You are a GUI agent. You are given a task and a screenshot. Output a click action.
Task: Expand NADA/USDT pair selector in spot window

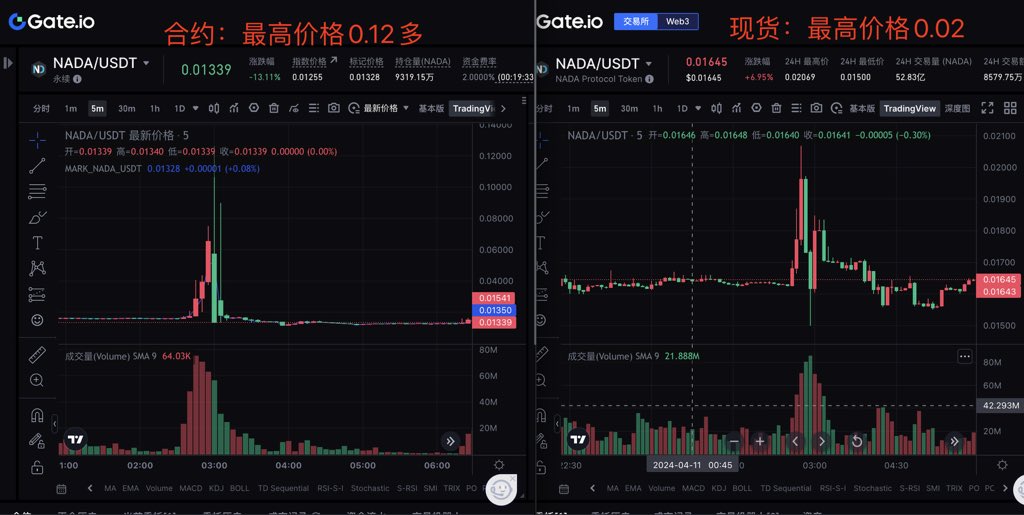648,64
